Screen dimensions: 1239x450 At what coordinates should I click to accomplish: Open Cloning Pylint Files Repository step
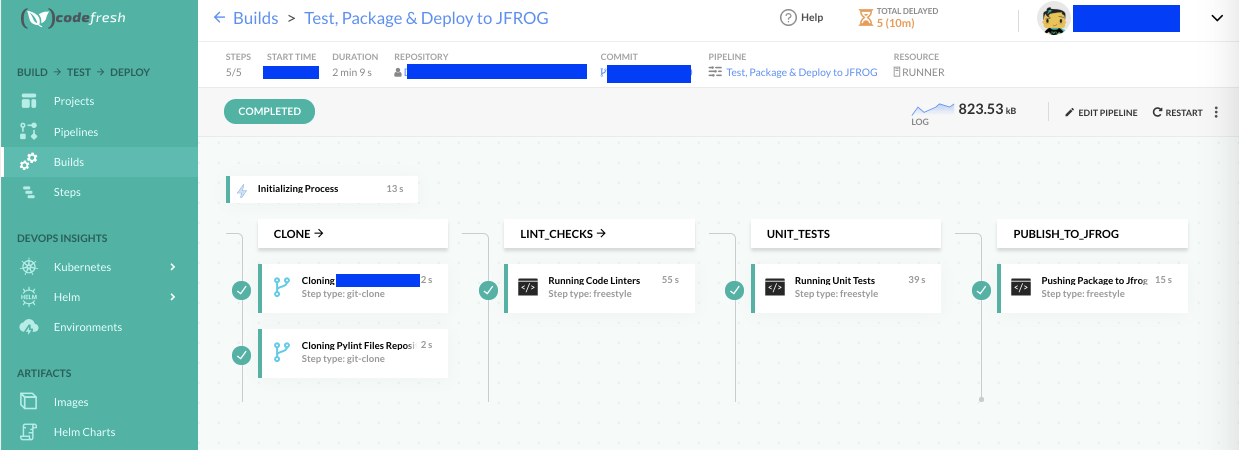pos(353,354)
